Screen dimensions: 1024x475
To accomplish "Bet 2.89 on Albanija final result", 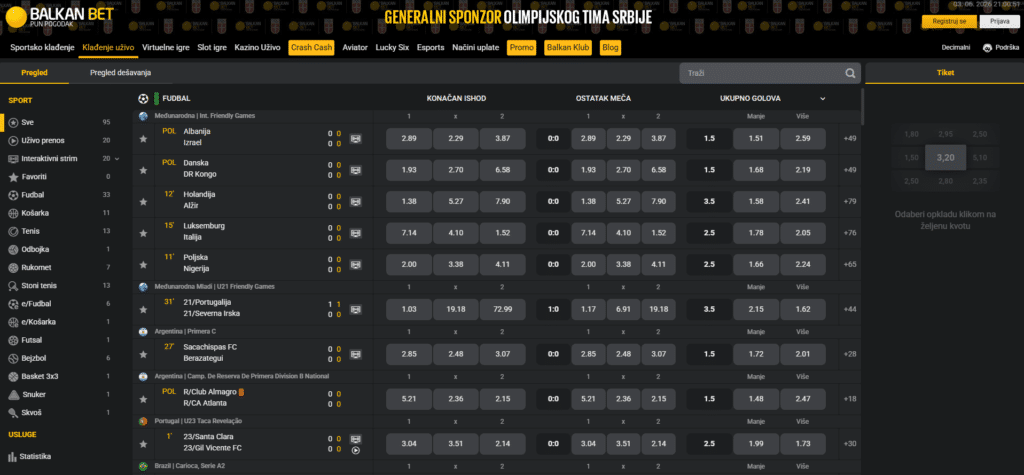I will click(x=409, y=139).
